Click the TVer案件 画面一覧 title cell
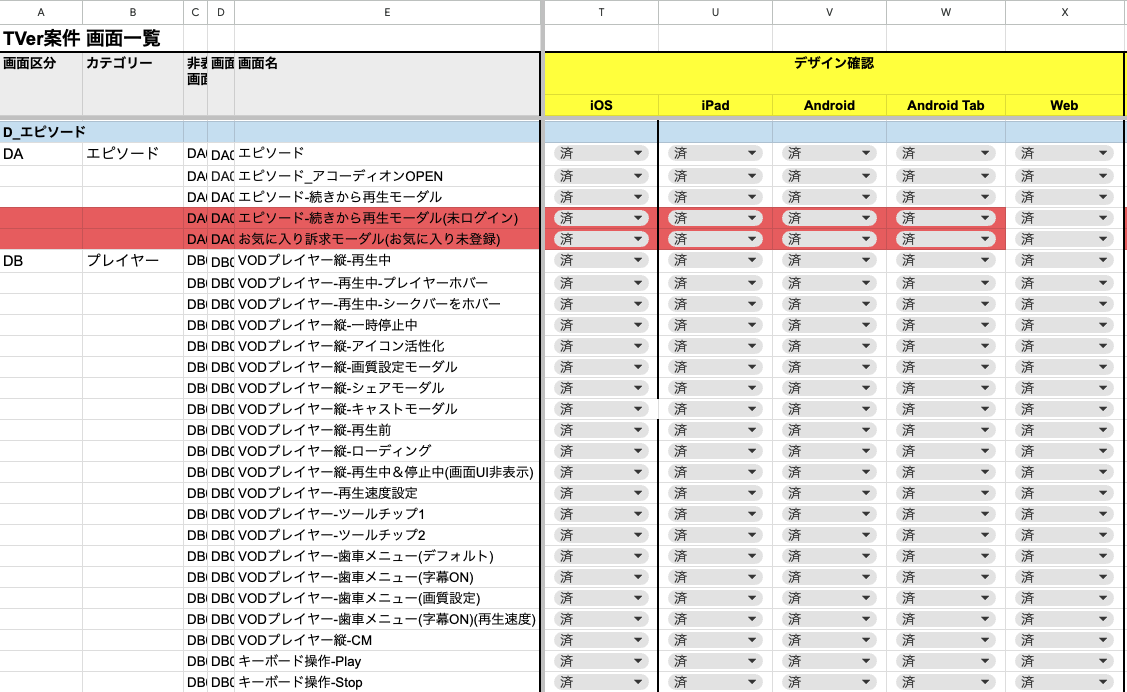This screenshot has width=1127, height=692. 81,38
